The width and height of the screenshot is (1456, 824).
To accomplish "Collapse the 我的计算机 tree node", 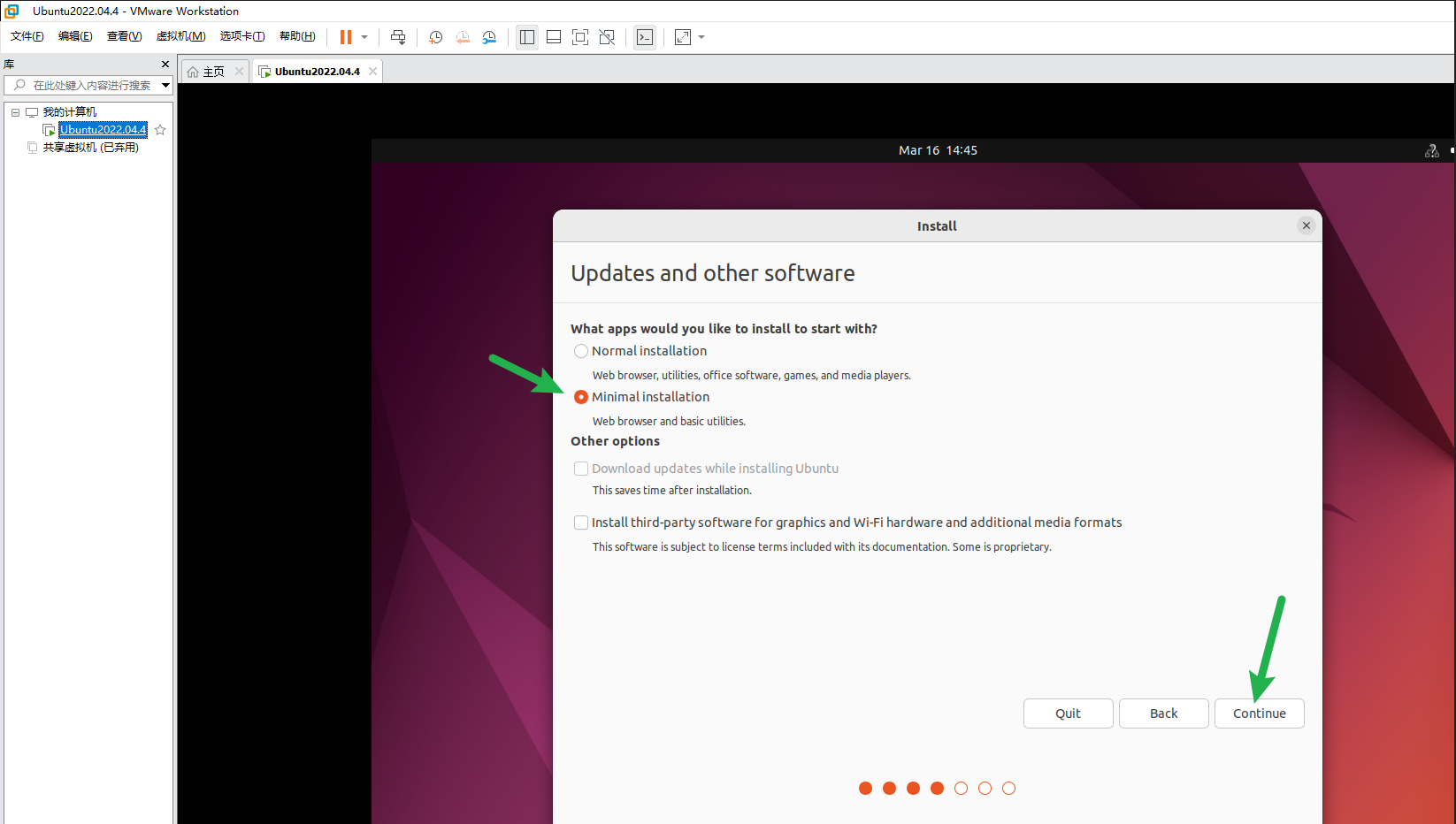I will (x=15, y=112).
